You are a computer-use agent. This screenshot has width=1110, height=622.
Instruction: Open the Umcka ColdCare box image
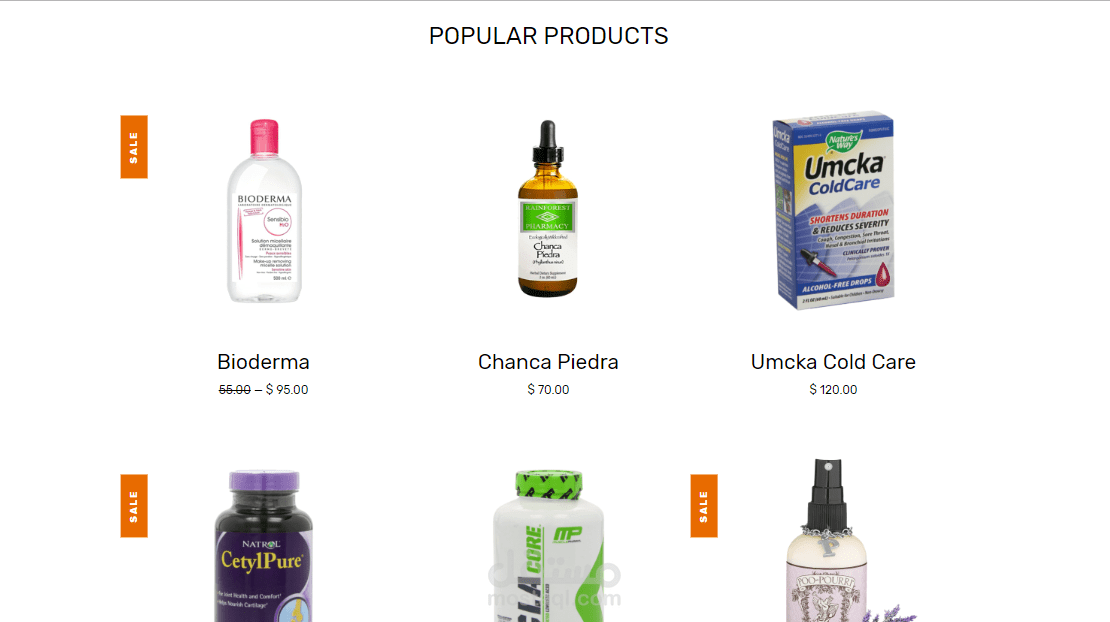[x=833, y=210]
